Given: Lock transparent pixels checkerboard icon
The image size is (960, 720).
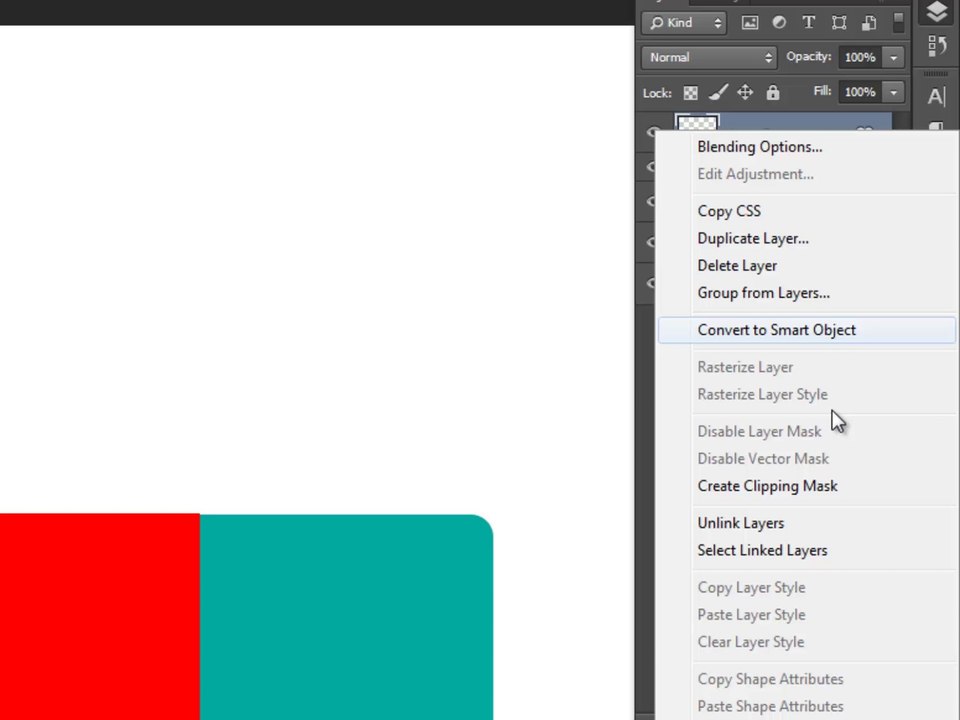Looking at the screenshot, I should (x=691, y=93).
